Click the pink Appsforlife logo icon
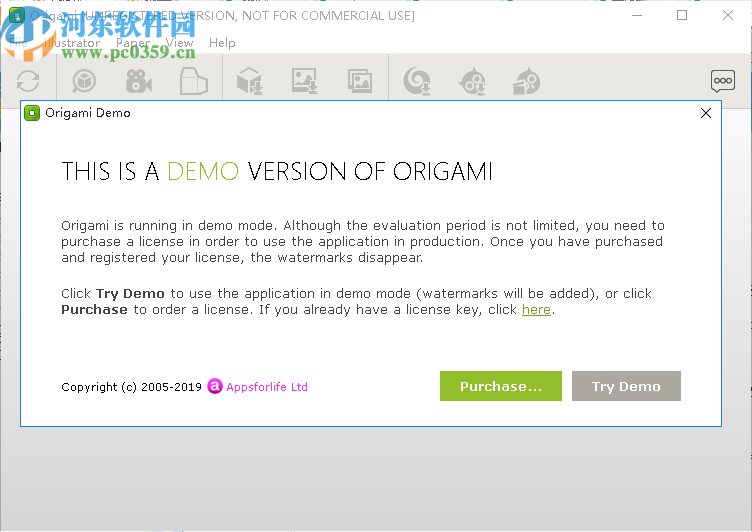752x532 pixels. click(215, 386)
